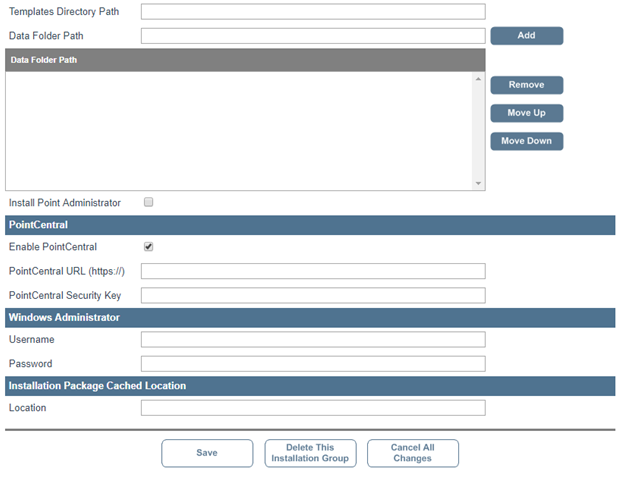The width and height of the screenshot is (623, 481).
Task: Click the Data Folder Path column header
Action: click(244, 60)
